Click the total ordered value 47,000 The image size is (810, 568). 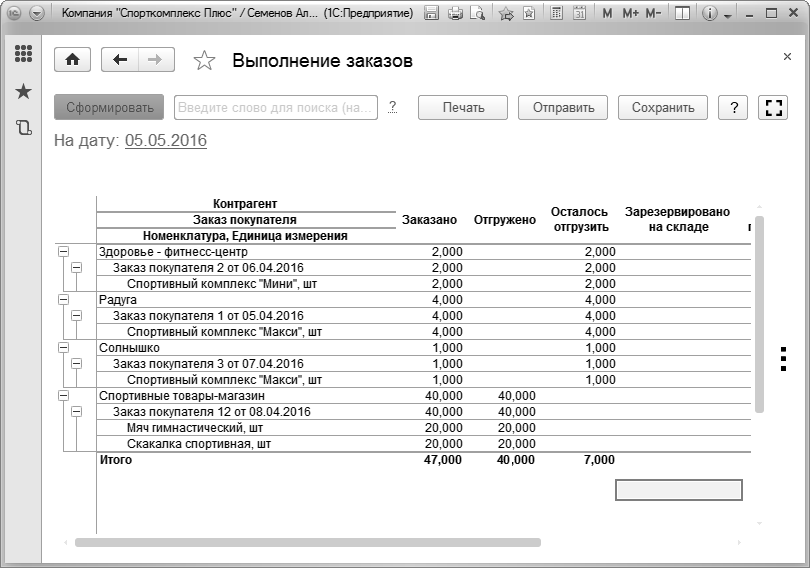(x=443, y=460)
